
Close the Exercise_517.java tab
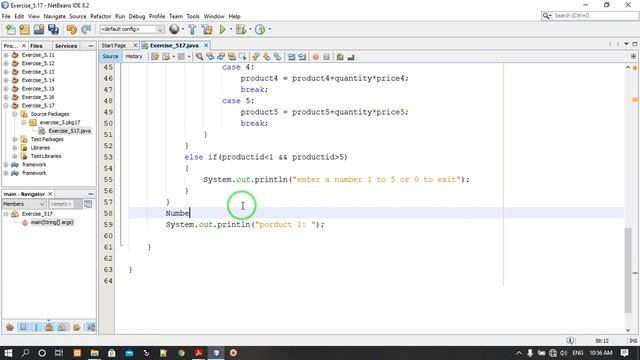(206, 45)
